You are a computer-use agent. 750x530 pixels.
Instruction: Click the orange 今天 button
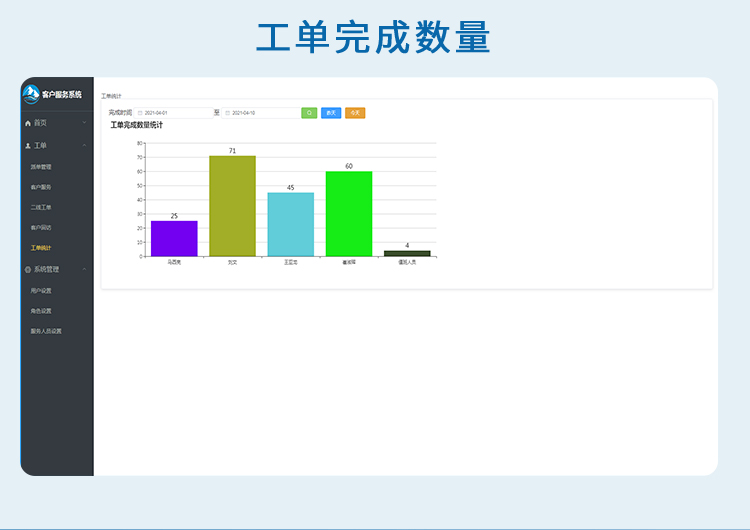(355, 113)
